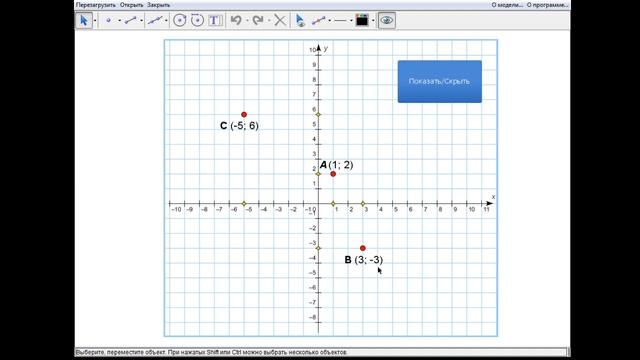640x360 pixels.
Task: Open dropdown next to arrow pointer tool
Action: click(95, 20)
